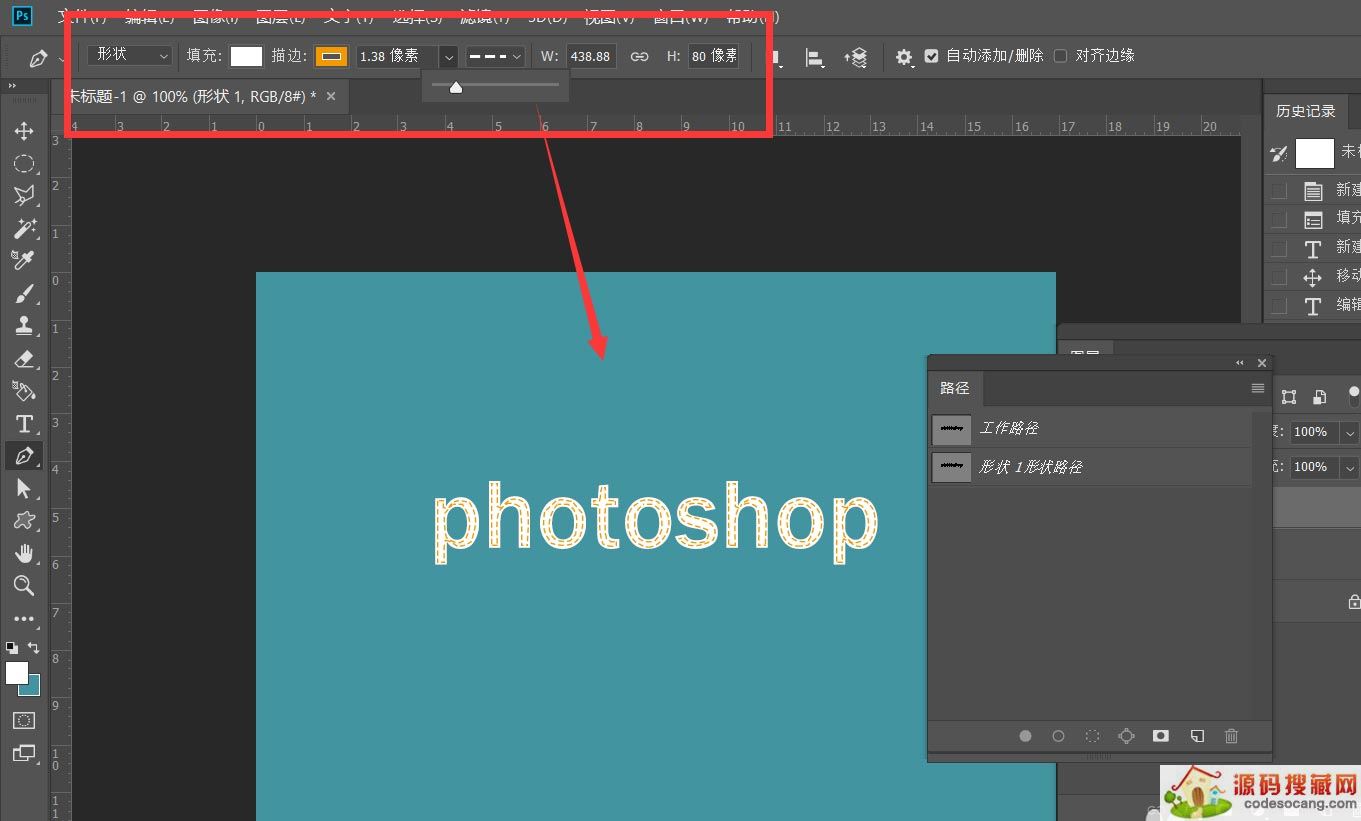Screen dimensions: 1361x821
Task: Create new path icon
Action: click(1197, 736)
